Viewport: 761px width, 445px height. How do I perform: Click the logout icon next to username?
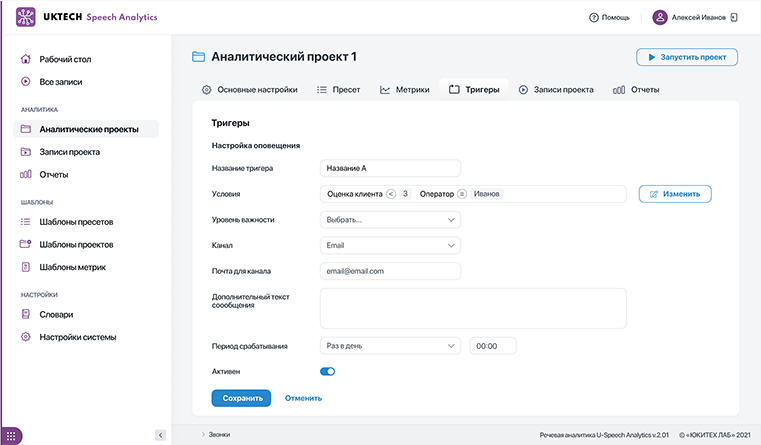[734, 18]
